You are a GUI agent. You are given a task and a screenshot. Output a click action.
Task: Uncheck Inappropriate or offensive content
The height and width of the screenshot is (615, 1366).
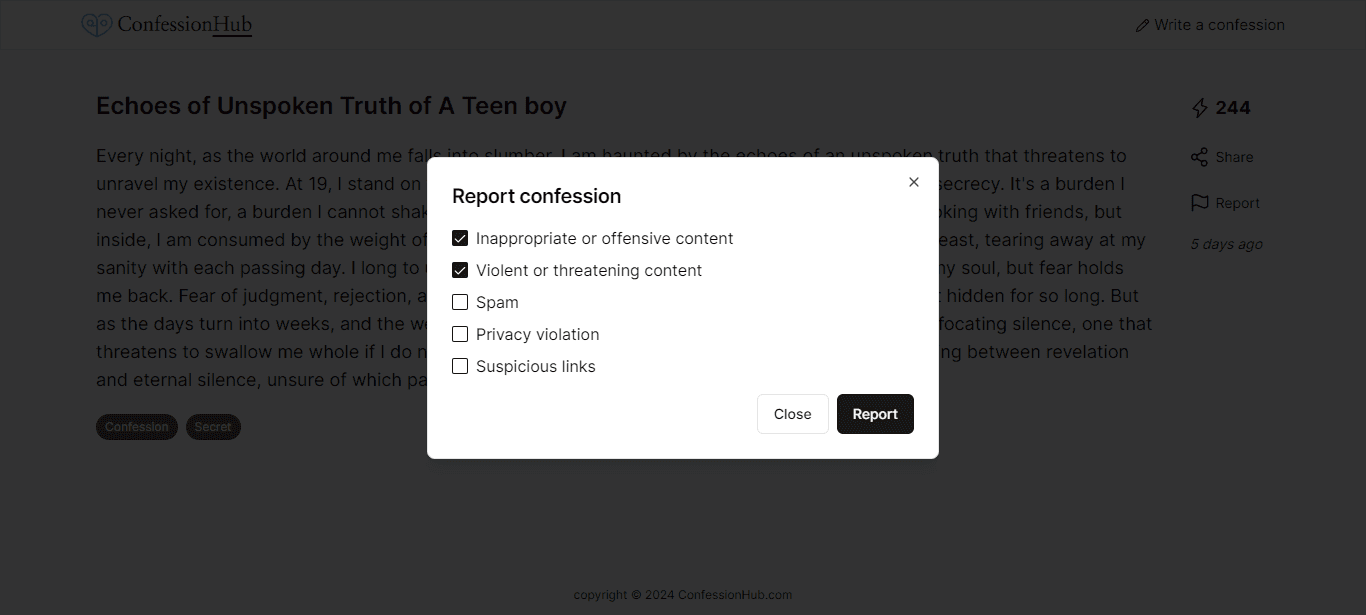[460, 239]
